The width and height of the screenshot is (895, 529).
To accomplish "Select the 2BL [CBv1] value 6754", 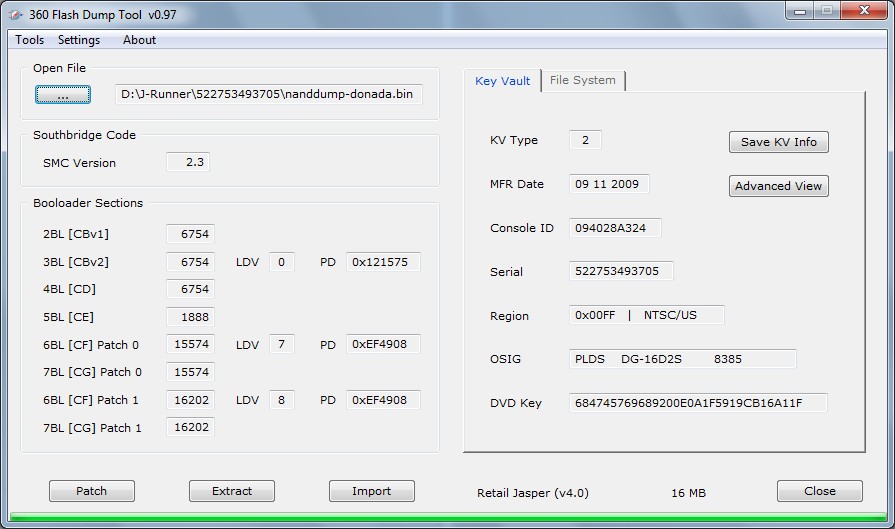I will coord(191,234).
